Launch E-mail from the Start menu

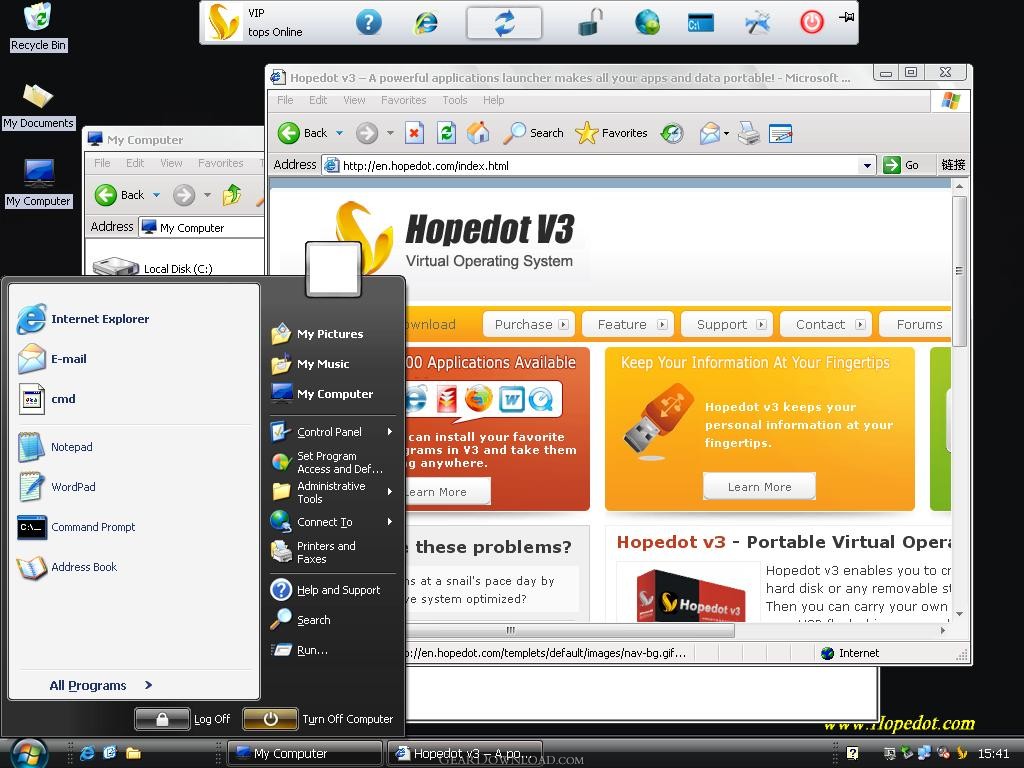coord(53,359)
